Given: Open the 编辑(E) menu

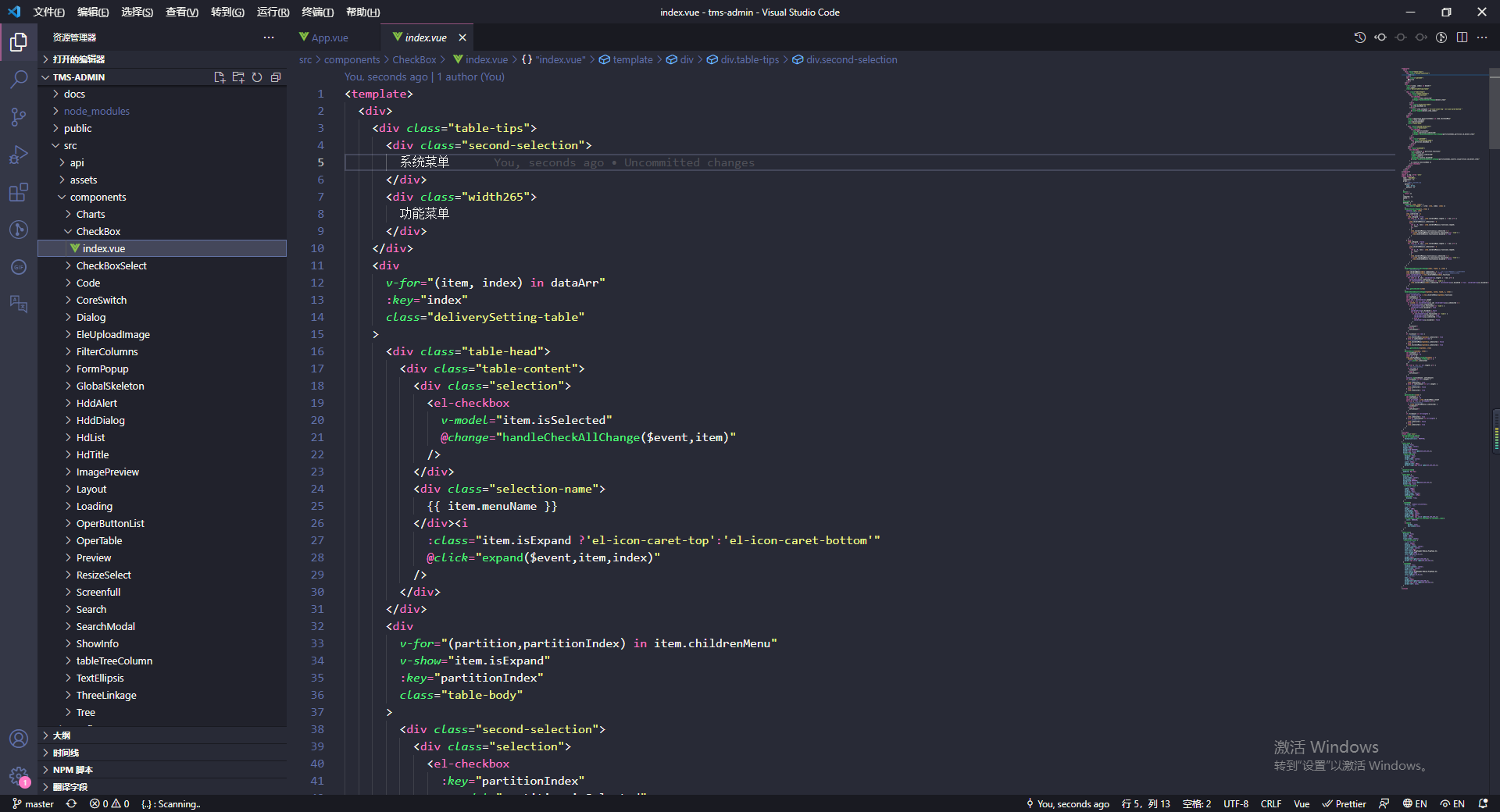Looking at the screenshot, I should click(93, 12).
